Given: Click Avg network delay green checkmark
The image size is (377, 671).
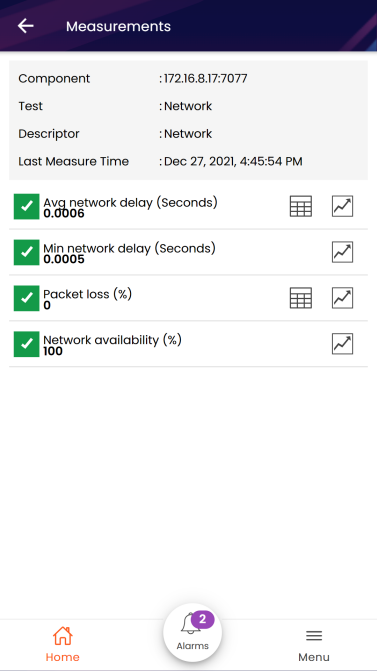Looking at the screenshot, I should pos(27,207).
